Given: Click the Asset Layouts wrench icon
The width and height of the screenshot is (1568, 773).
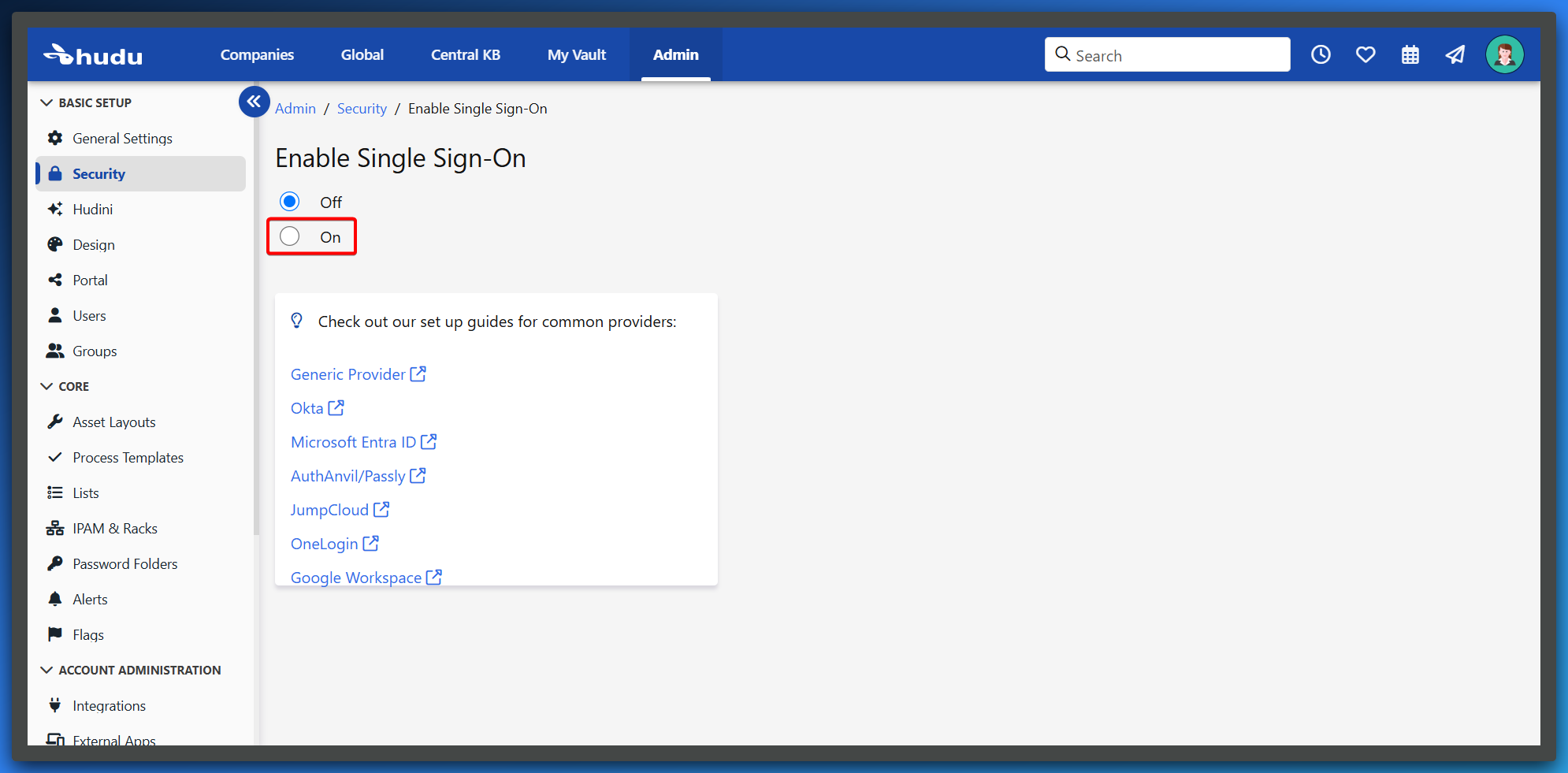Looking at the screenshot, I should 55,422.
